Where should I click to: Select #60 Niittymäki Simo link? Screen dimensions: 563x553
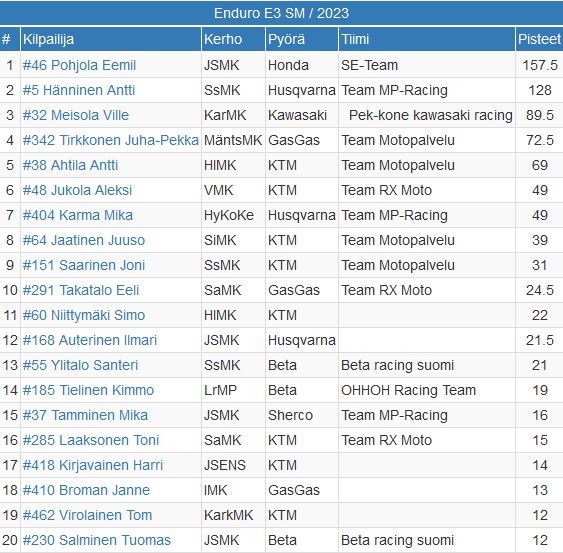coord(84,315)
